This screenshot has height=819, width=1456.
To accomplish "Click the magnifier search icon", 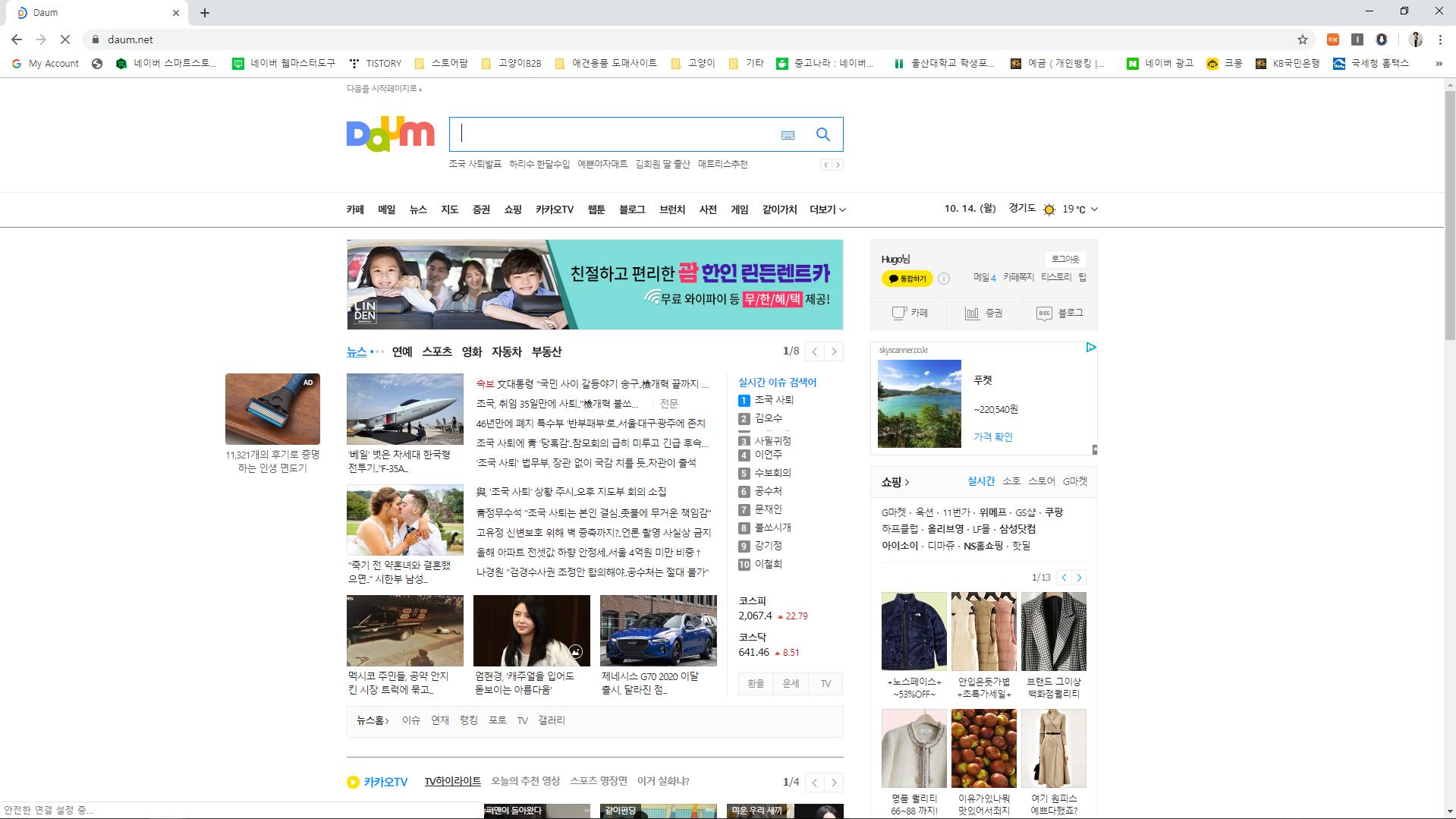I will click(x=822, y=134).
